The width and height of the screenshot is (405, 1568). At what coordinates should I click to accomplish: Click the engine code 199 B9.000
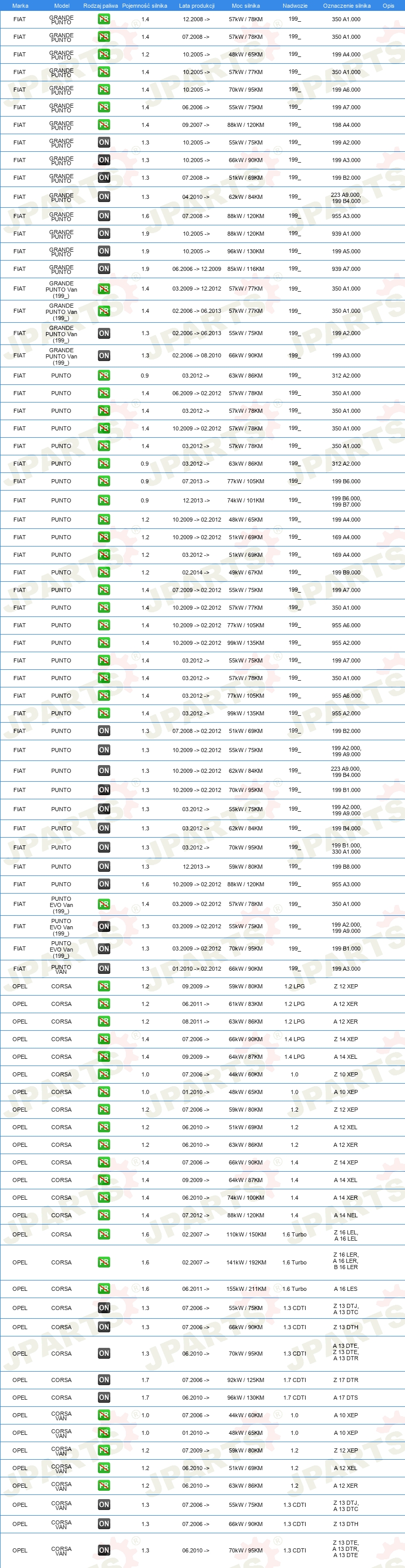(346, 573)
